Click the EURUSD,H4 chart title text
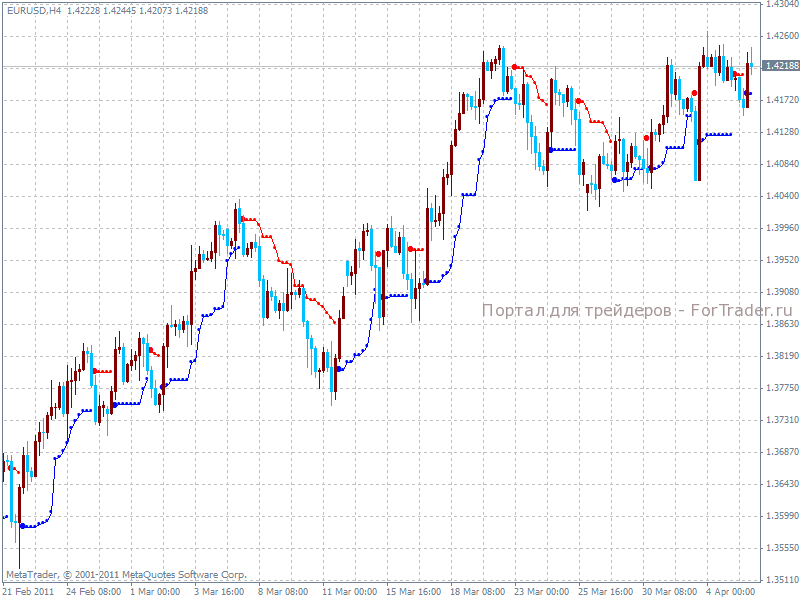Image resolution: width=800 pixels, height=600 pixels. click(x=34, y=11)
